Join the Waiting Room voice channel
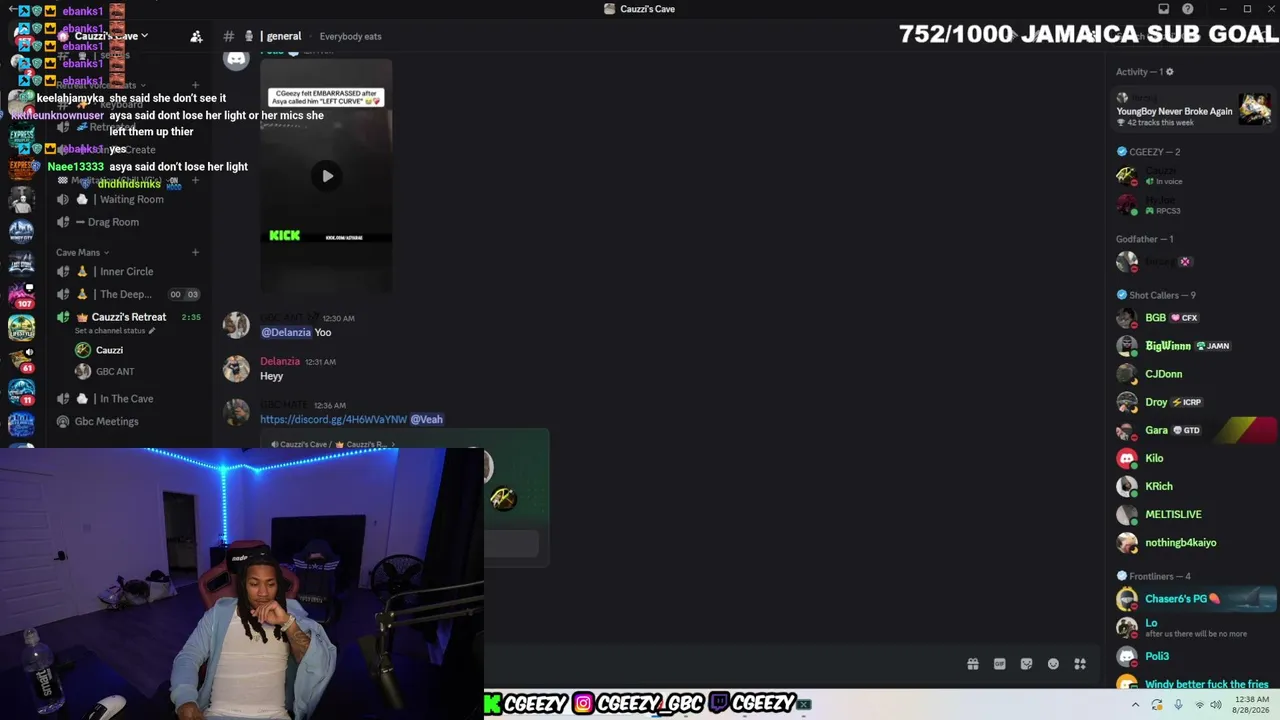1280x720 pixels. click(x=130, y=199)
